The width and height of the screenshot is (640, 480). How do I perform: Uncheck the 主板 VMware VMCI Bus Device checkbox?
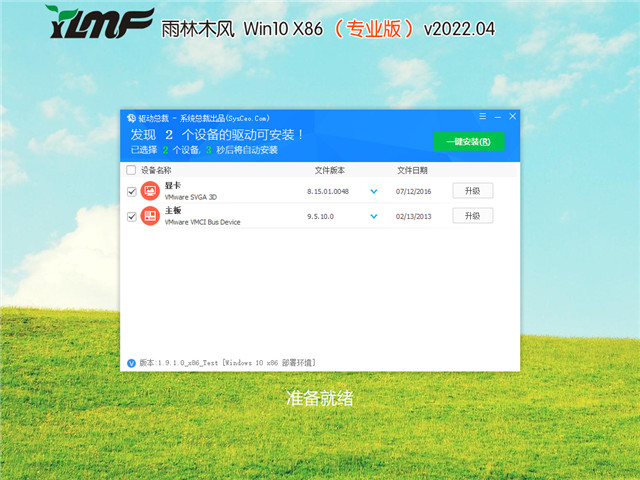click(x=131, y=216)
